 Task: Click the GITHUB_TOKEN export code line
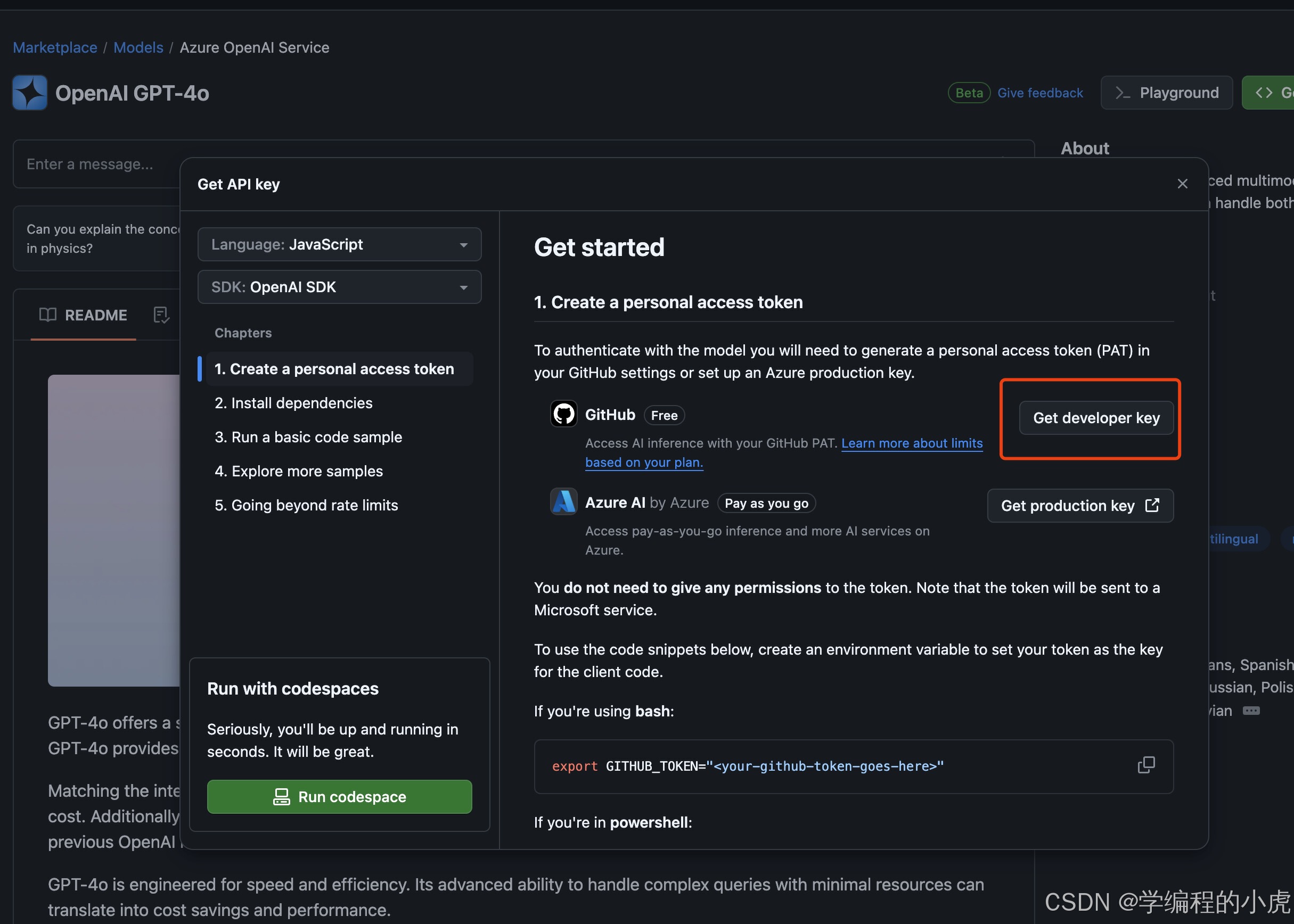[x=748, y=766]
